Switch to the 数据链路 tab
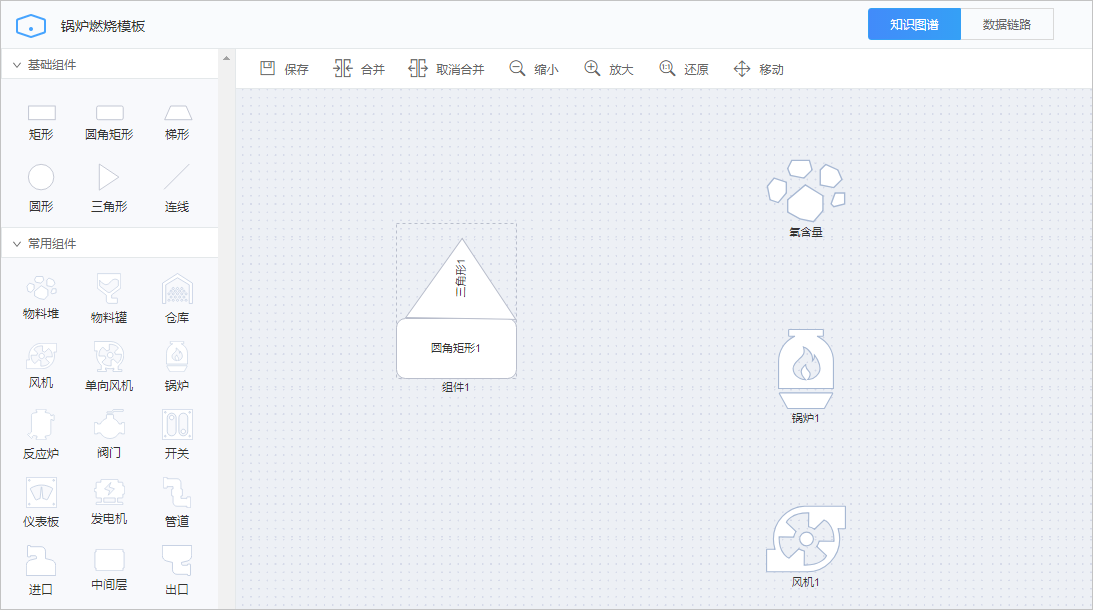Screen dimensions: 1093x610 (x=1007, y=24)
